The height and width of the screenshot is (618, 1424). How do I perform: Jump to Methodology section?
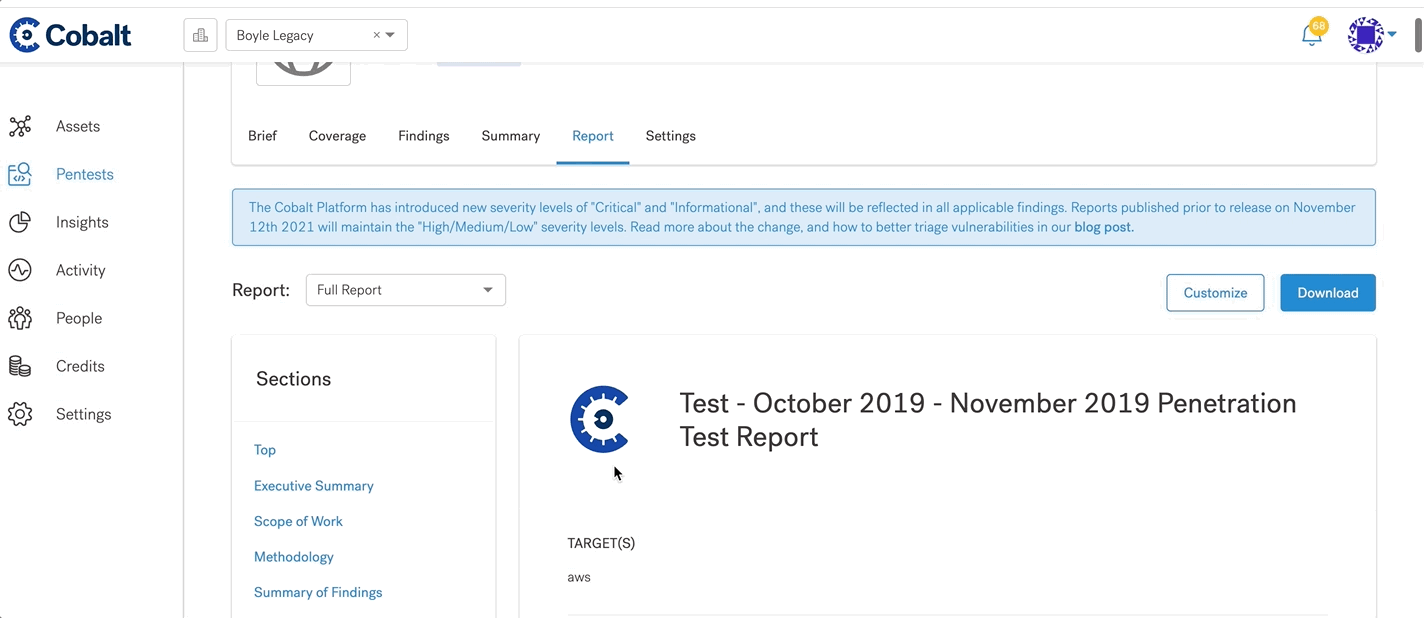294,557
